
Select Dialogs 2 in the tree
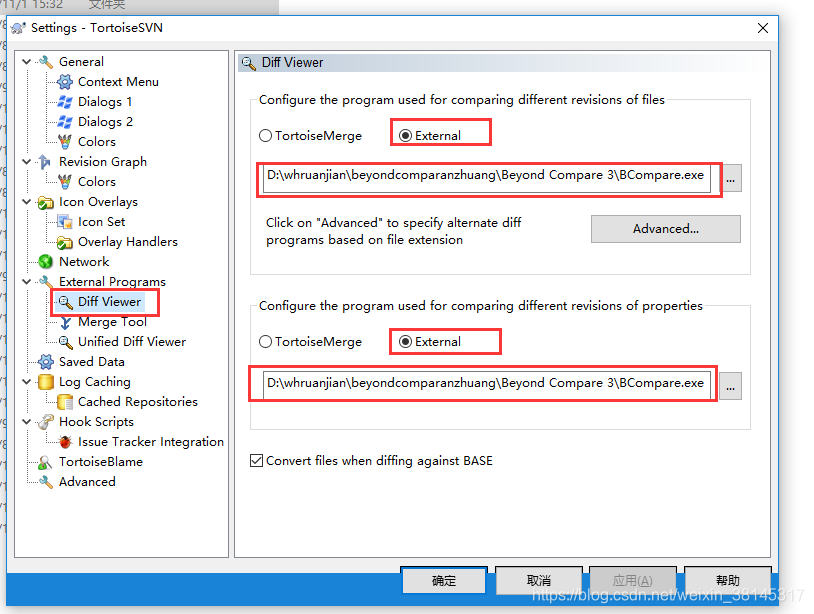(x=105, y=122)
